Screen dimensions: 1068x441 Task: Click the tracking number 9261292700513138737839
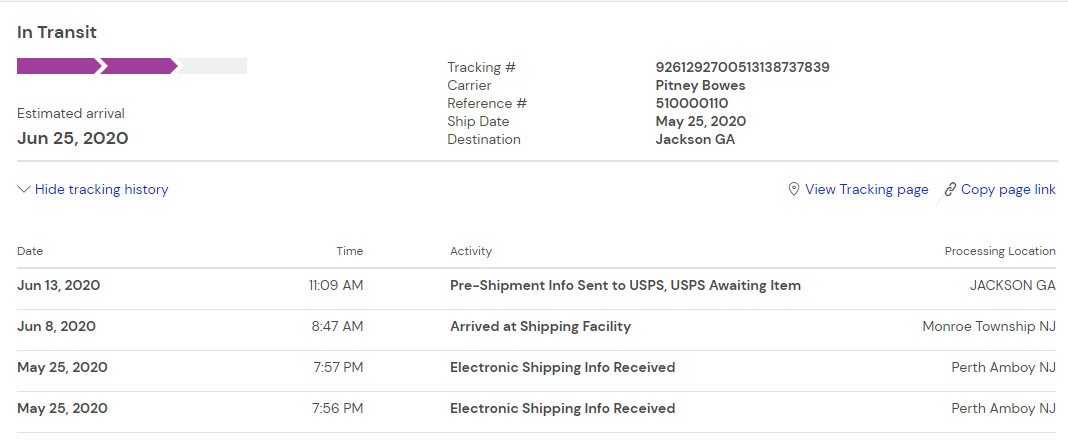point(742,67)
